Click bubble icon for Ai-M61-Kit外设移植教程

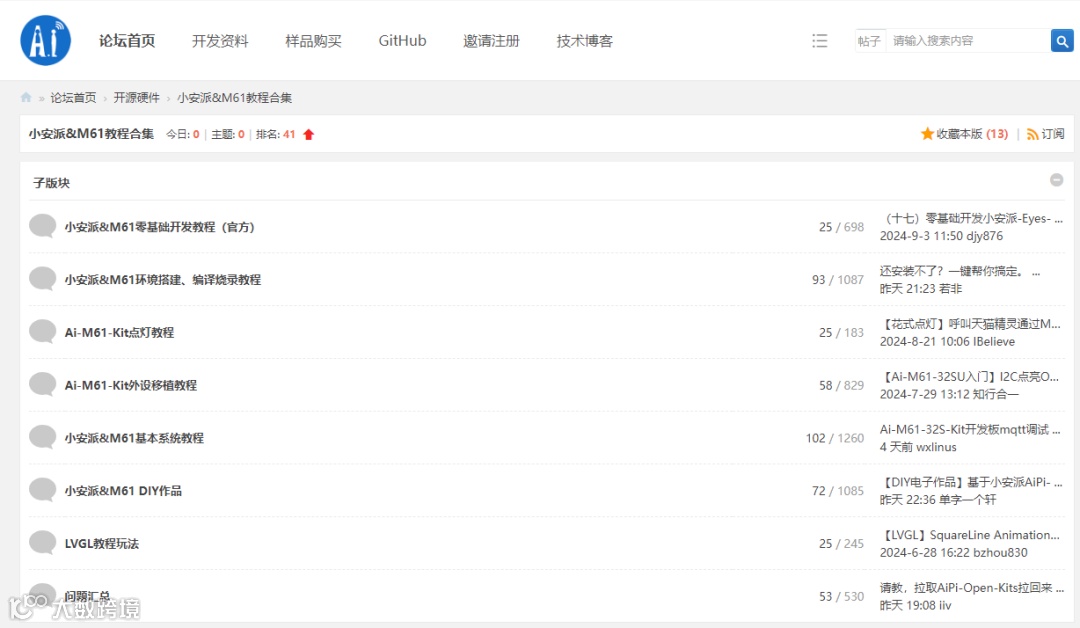[43, 384]
